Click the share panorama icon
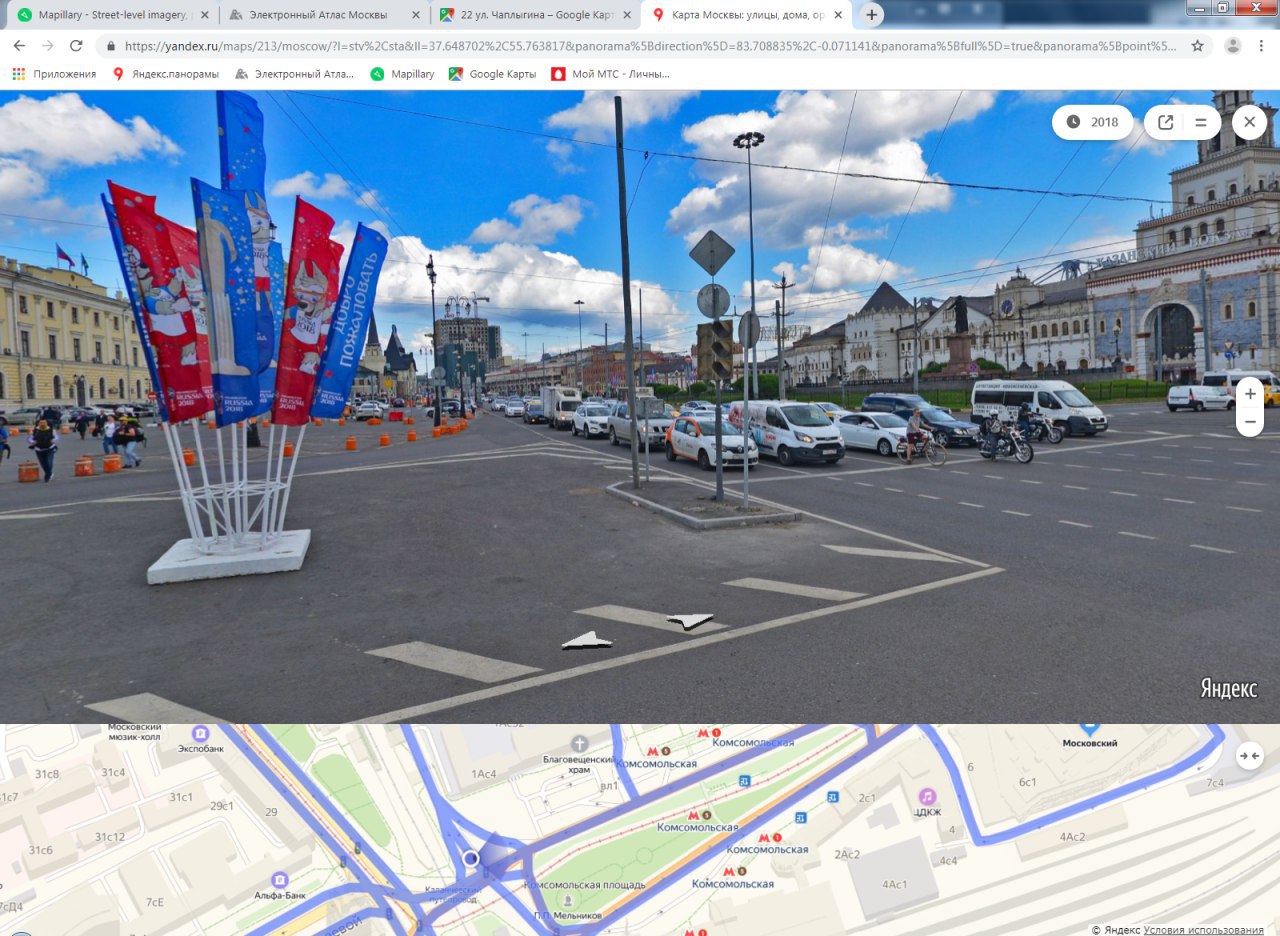This screenshot has width=1280, height=936. [x=1166, y=122]
